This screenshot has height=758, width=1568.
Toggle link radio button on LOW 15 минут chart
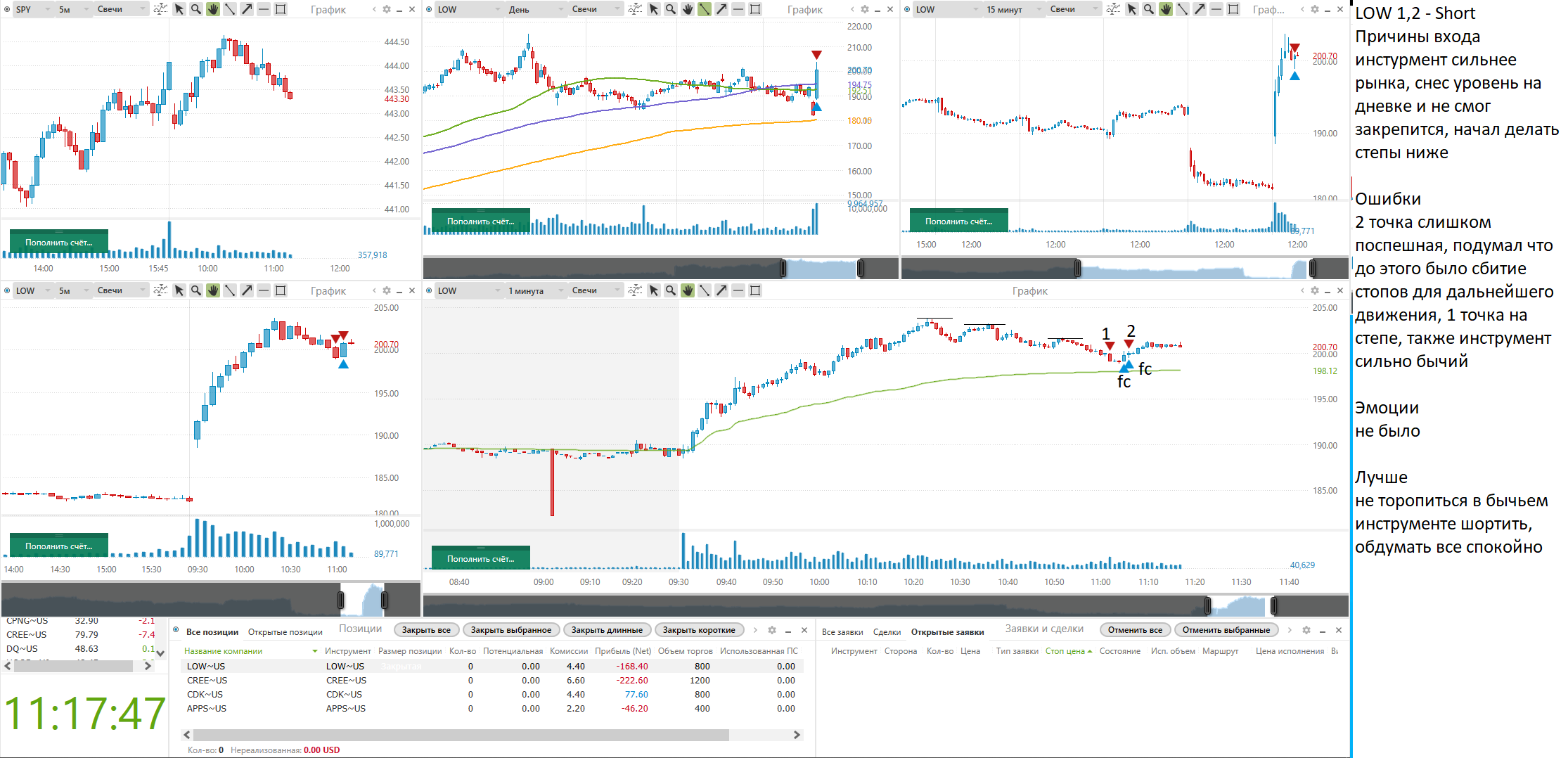pos(907,9)
